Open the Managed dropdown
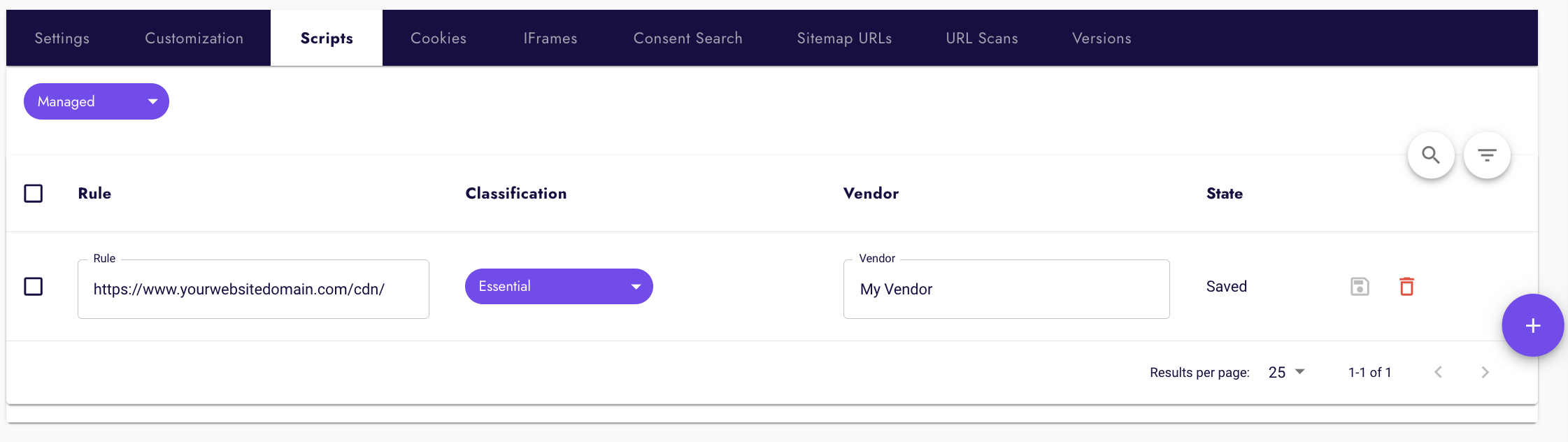Viewport: 1568px width, 442px height. coord(97,101)
